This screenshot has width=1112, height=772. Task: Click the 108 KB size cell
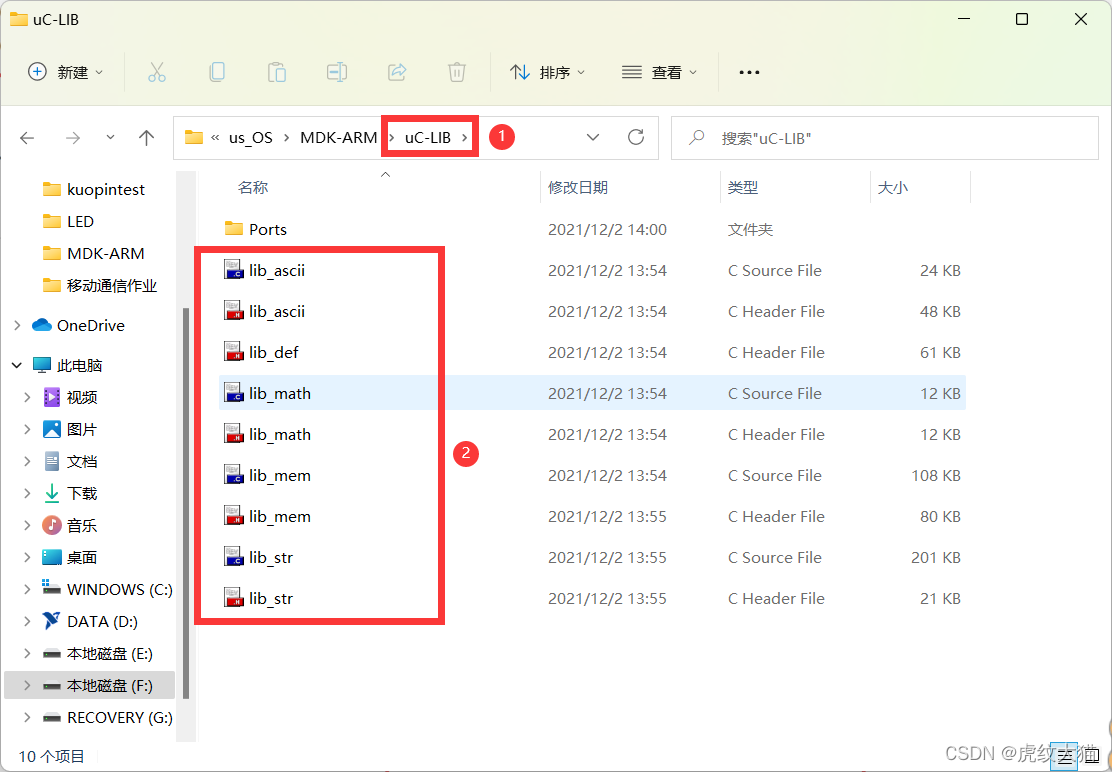pos(935,475)
